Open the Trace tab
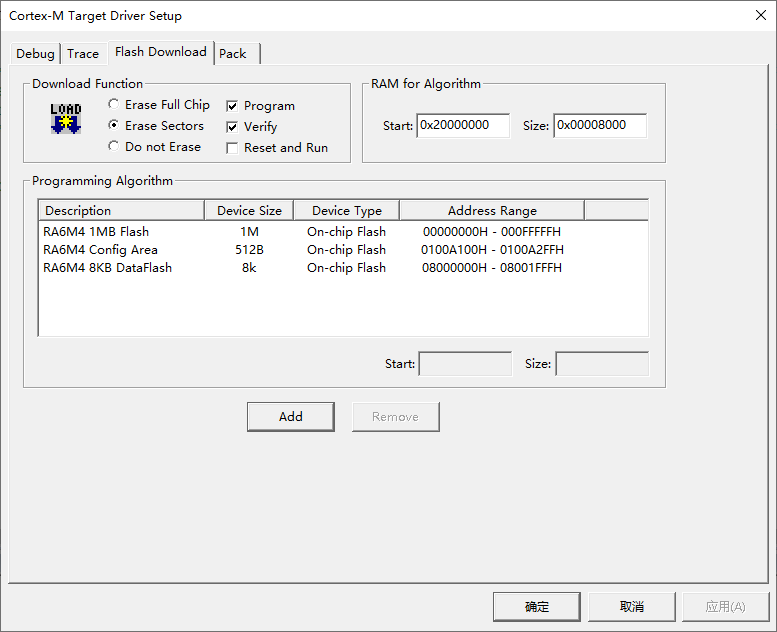Image resolution: width=777 pixels, height=632 pixels. coord(83,54)
